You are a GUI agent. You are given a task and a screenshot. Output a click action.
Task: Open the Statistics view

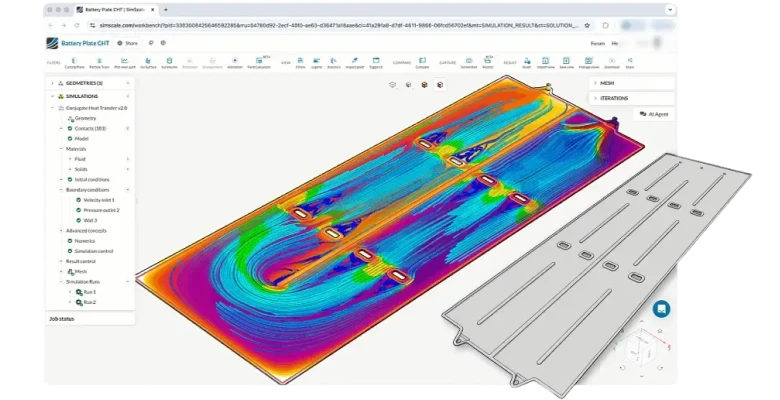point(334,63)
